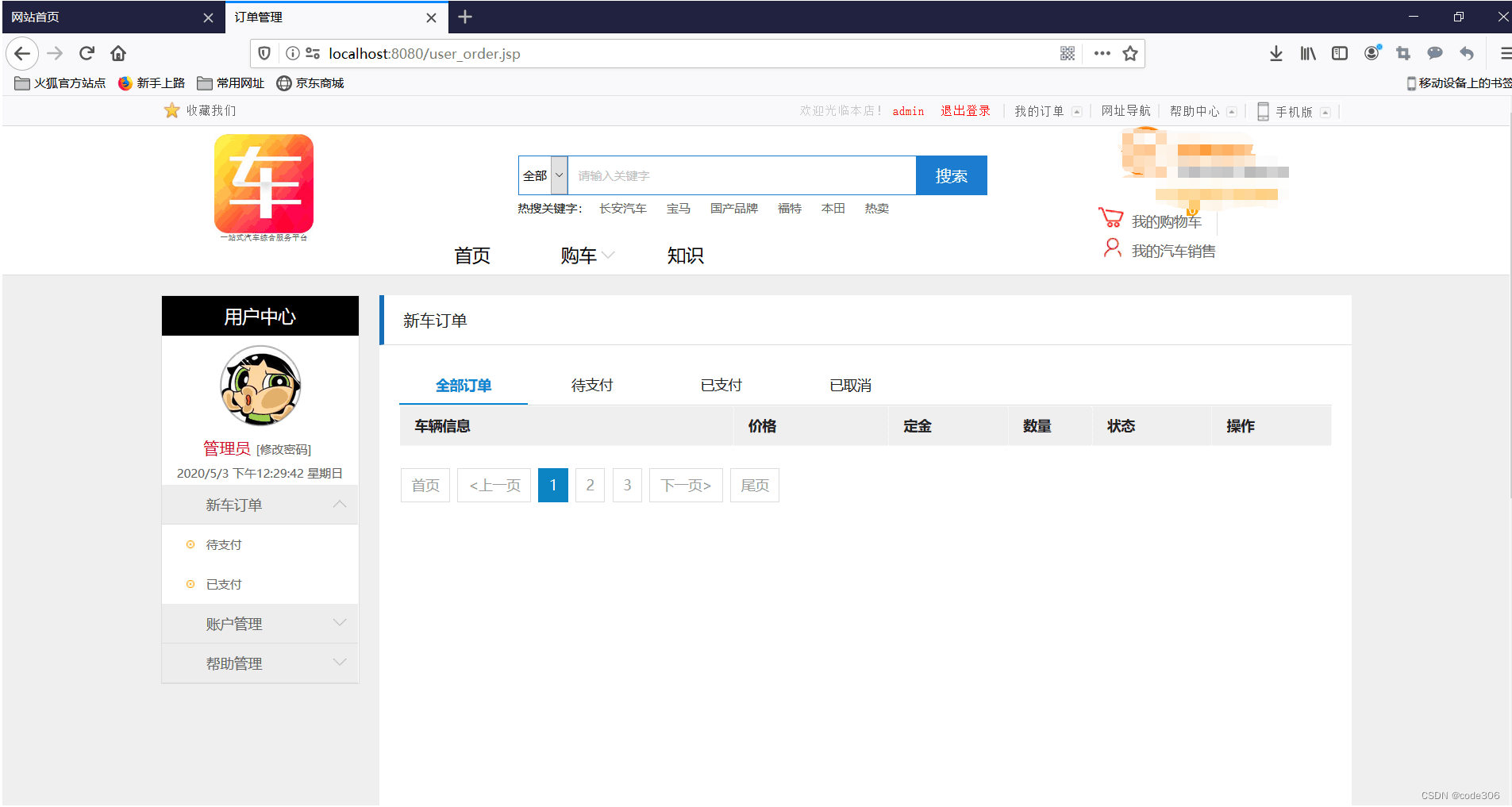Image resolution: width=1512 pixels, height=807 pixels.
Task: Click the 尾页 pagination button
Action: (x=755, y=485)
